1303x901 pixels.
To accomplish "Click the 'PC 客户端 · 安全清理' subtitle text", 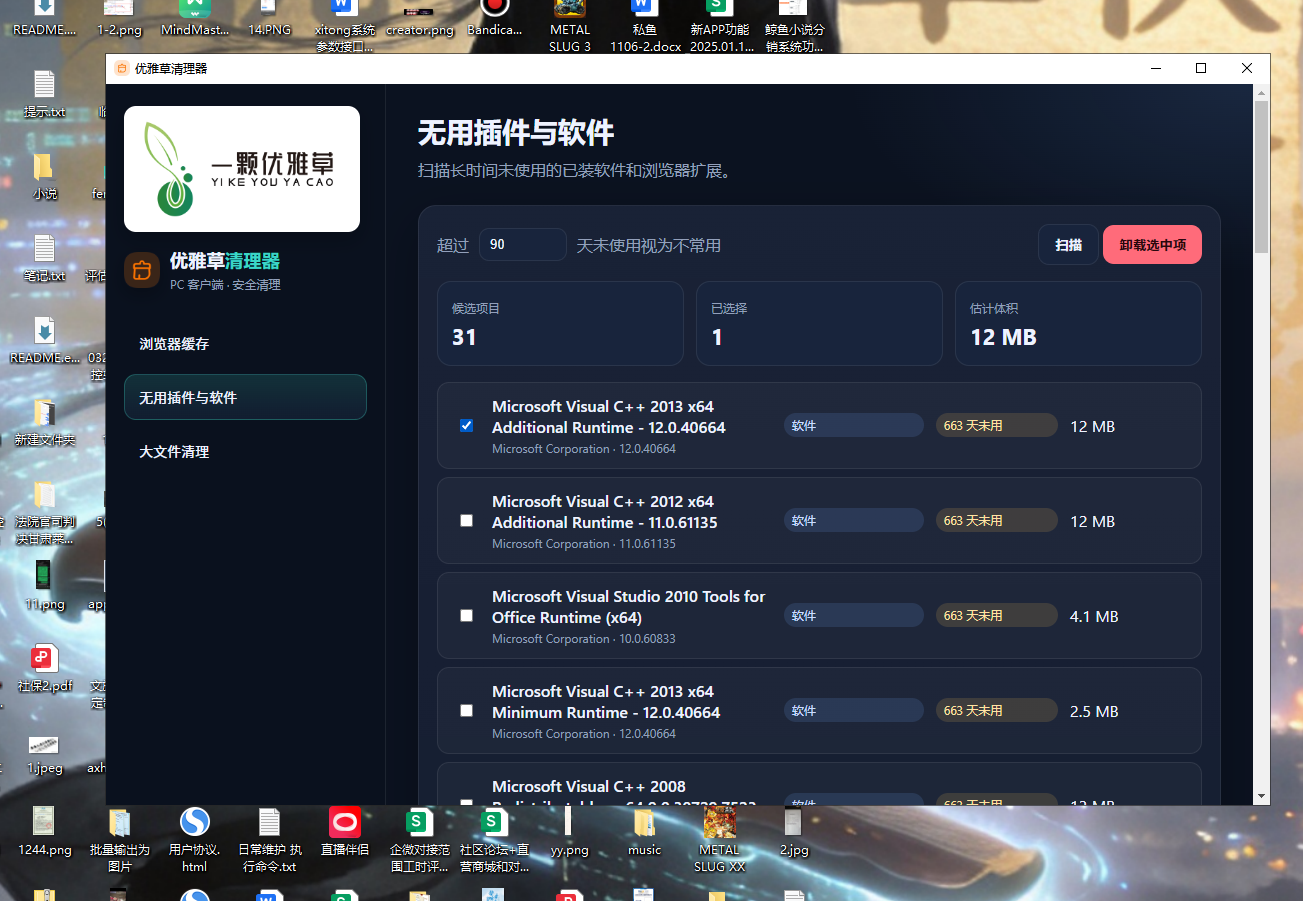I will [x=225, y=285].
